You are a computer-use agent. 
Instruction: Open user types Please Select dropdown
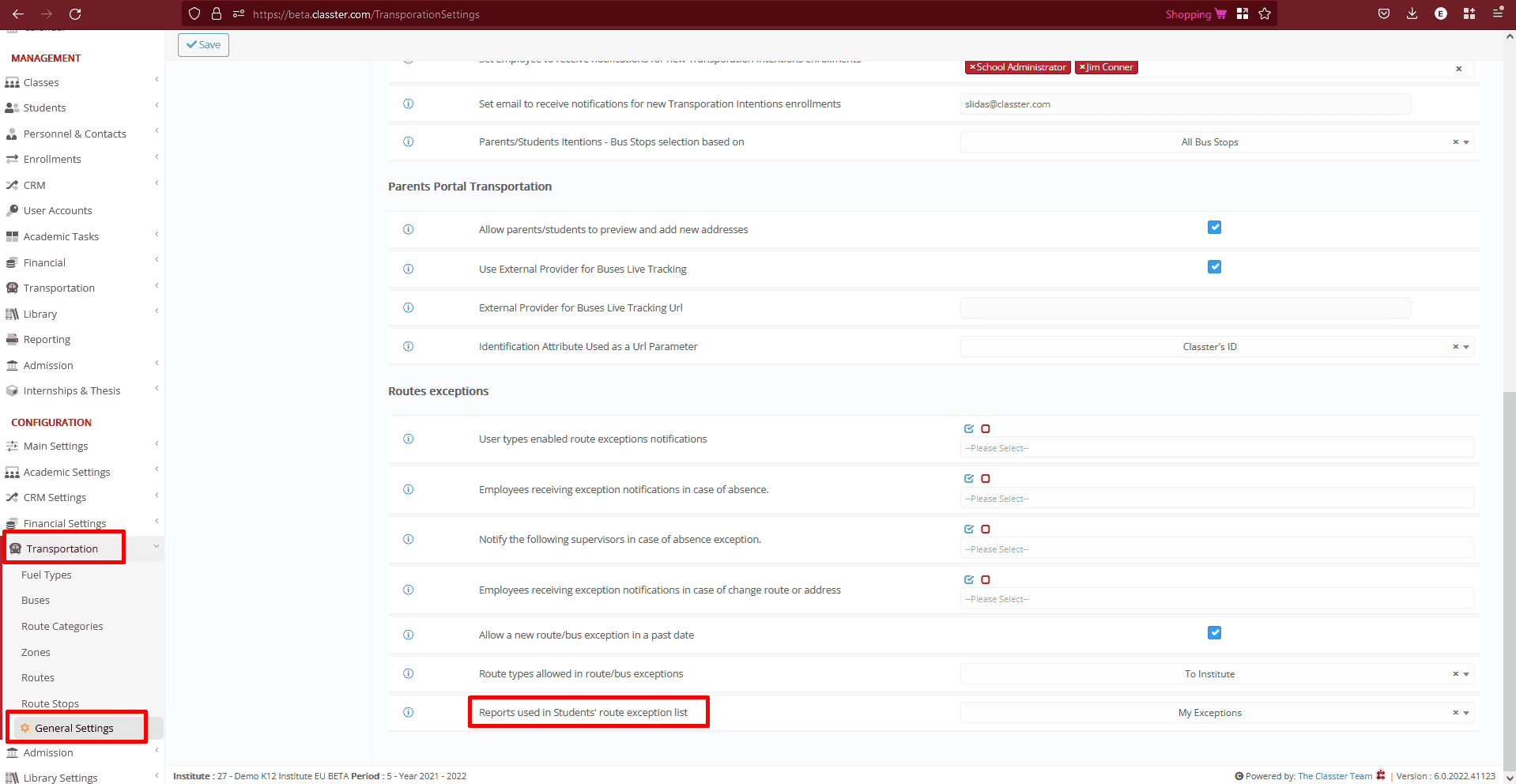[x=1217, y=448]
